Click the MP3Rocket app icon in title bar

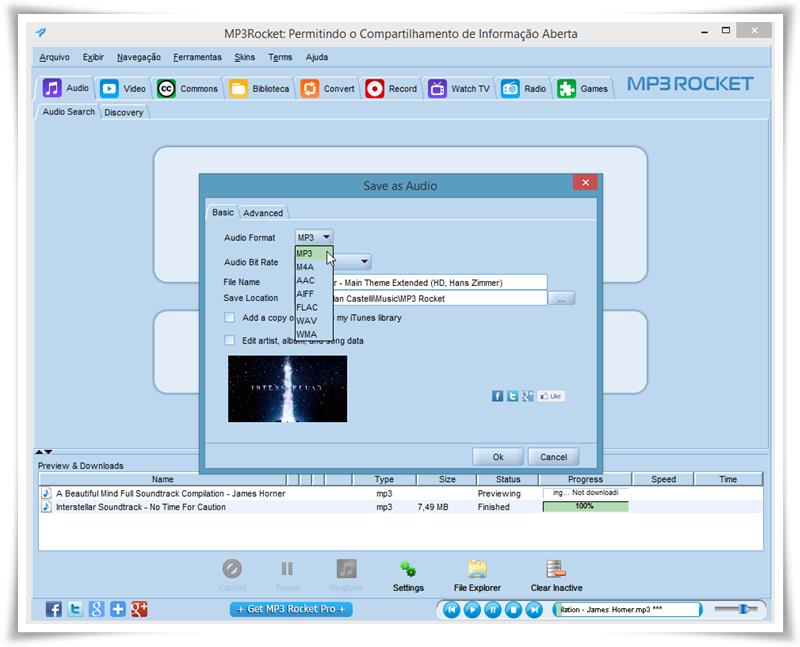41,33
